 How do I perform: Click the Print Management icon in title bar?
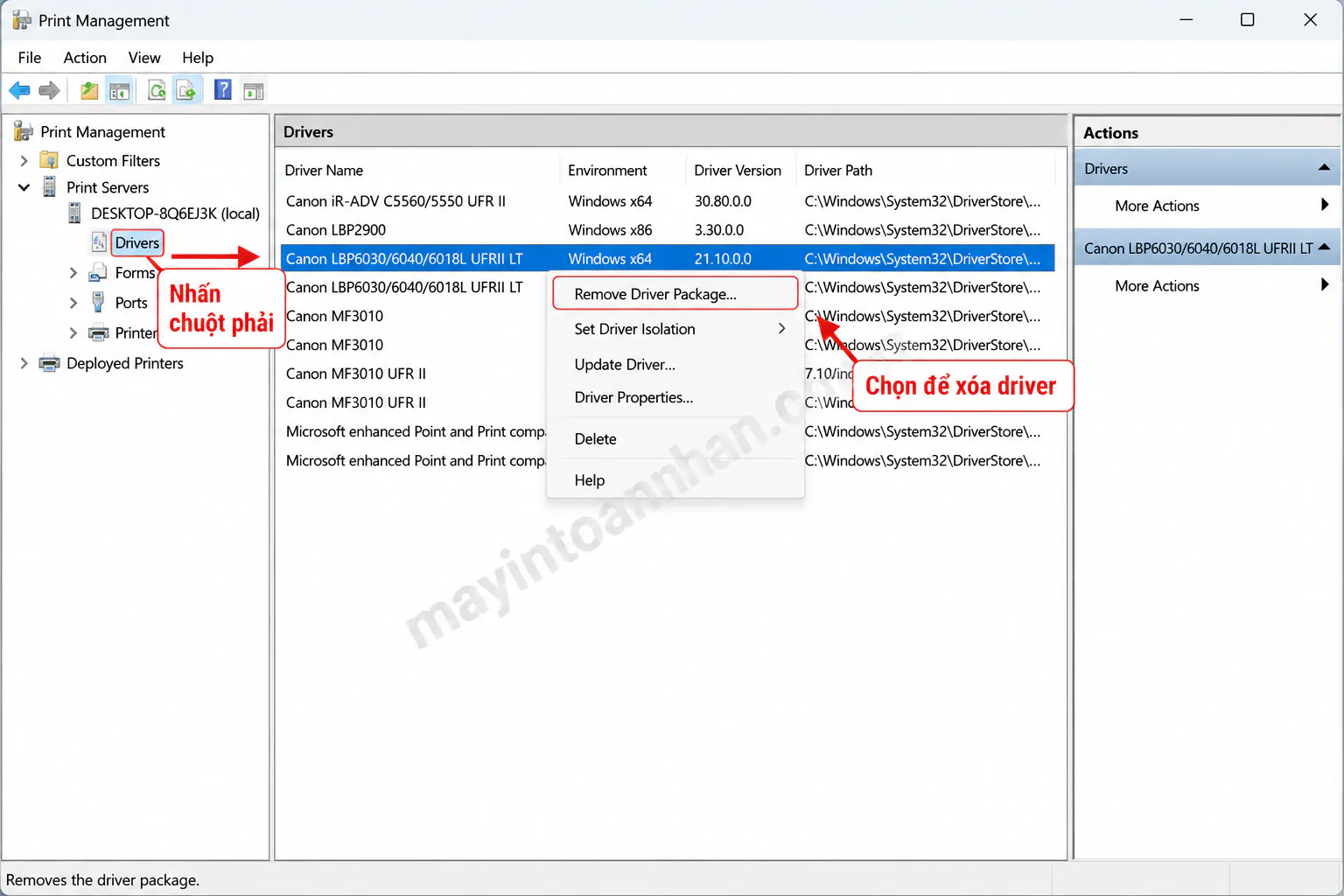click(21, 20)
